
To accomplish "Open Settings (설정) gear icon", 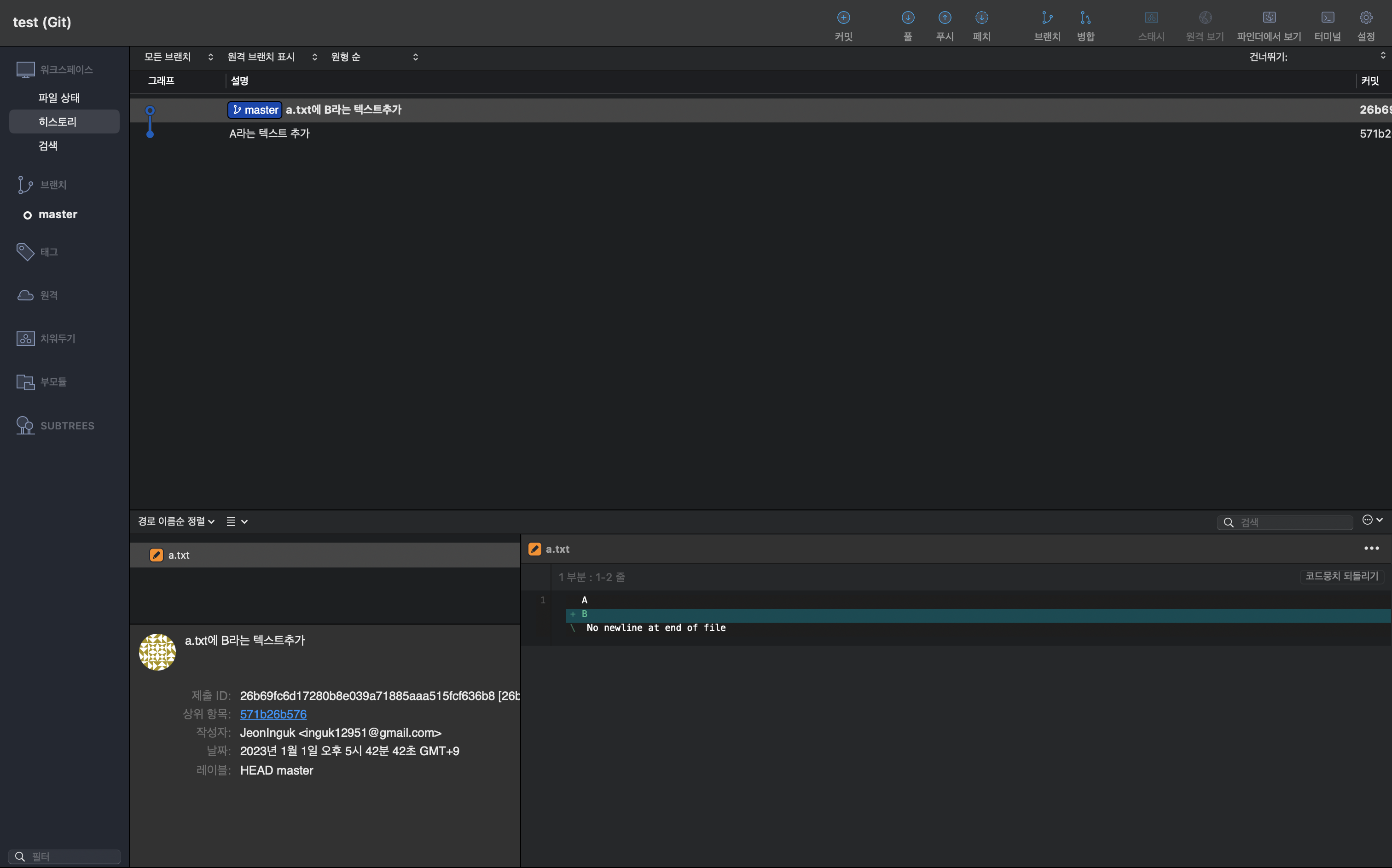I will [x=1366, y=18].
